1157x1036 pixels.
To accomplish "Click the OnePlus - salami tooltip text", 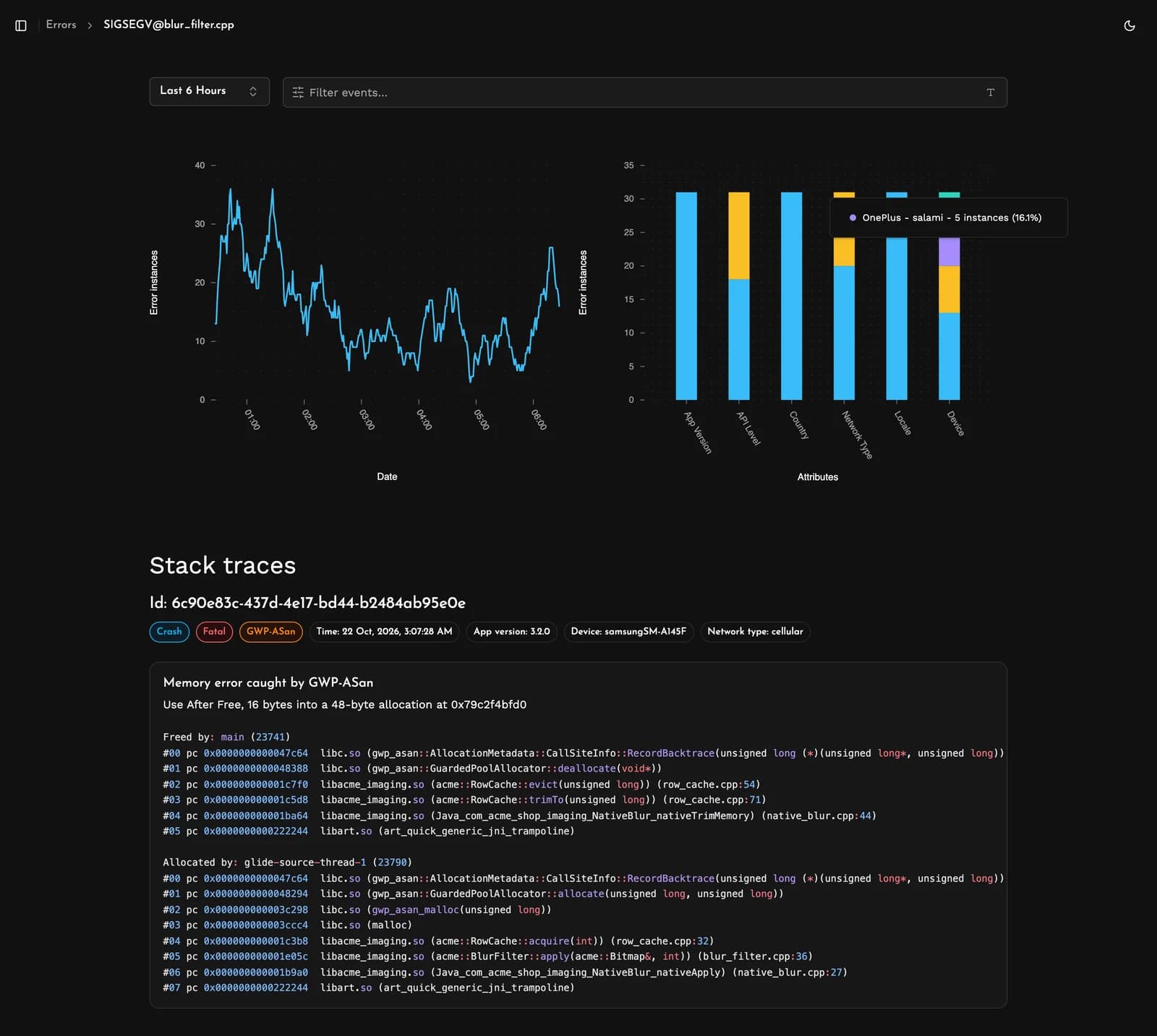I will pos(952,218).
